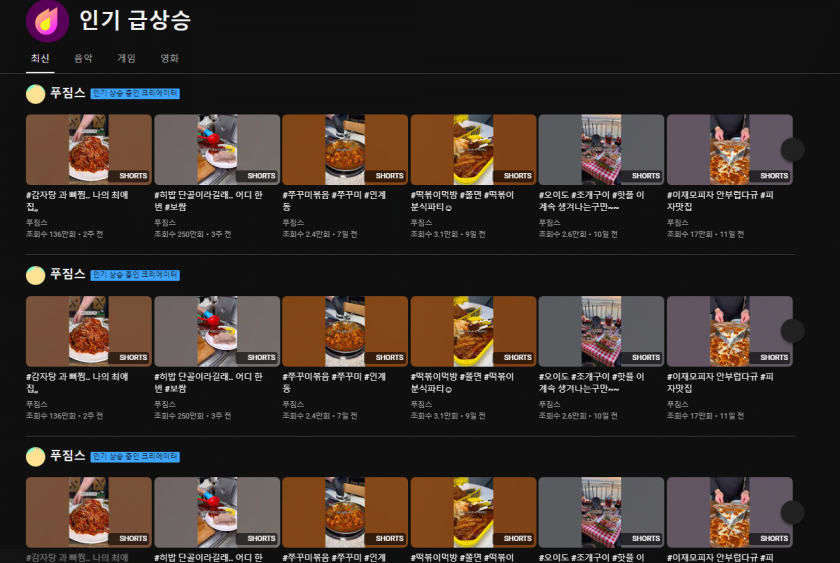Open the #감자탕 Shorts thumbnail in the first section
Image resolution: width=840 pixels, height=563 pixels.
pos(89,149)
